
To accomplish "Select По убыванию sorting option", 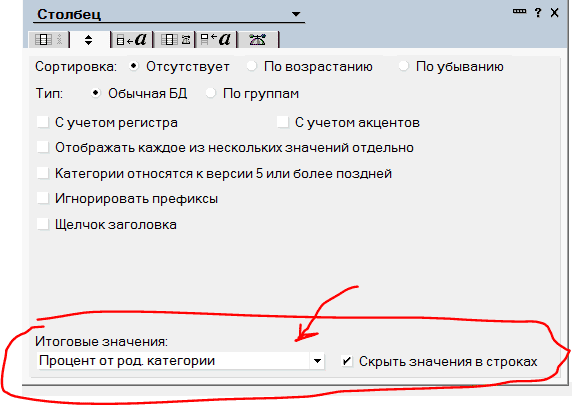I will [403, 66].
